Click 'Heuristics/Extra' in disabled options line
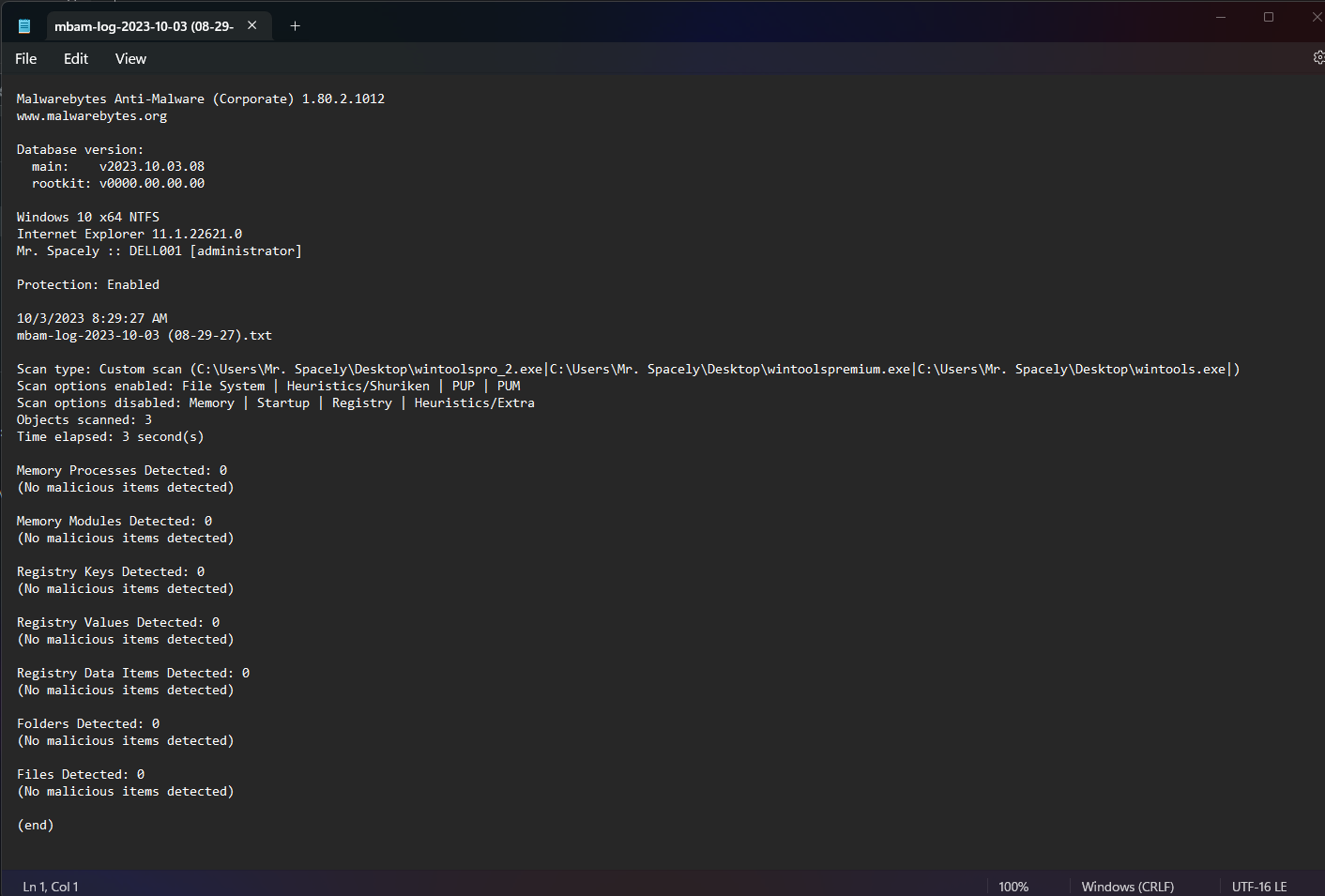1325x896 pixels. coord(475,403)
